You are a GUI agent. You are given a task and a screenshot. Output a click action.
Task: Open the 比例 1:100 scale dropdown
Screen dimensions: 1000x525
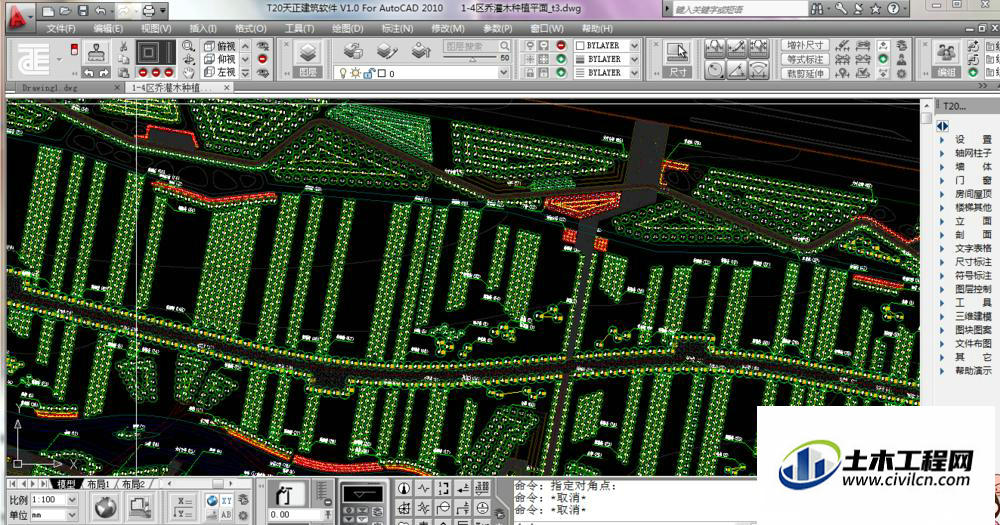72,499
